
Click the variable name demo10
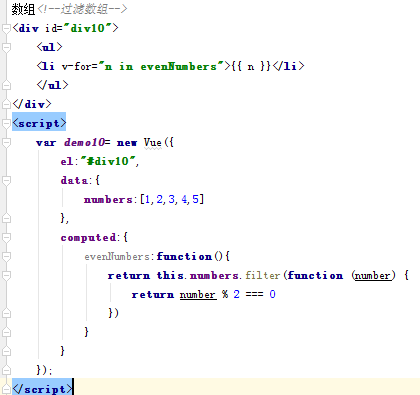(84, 143)
